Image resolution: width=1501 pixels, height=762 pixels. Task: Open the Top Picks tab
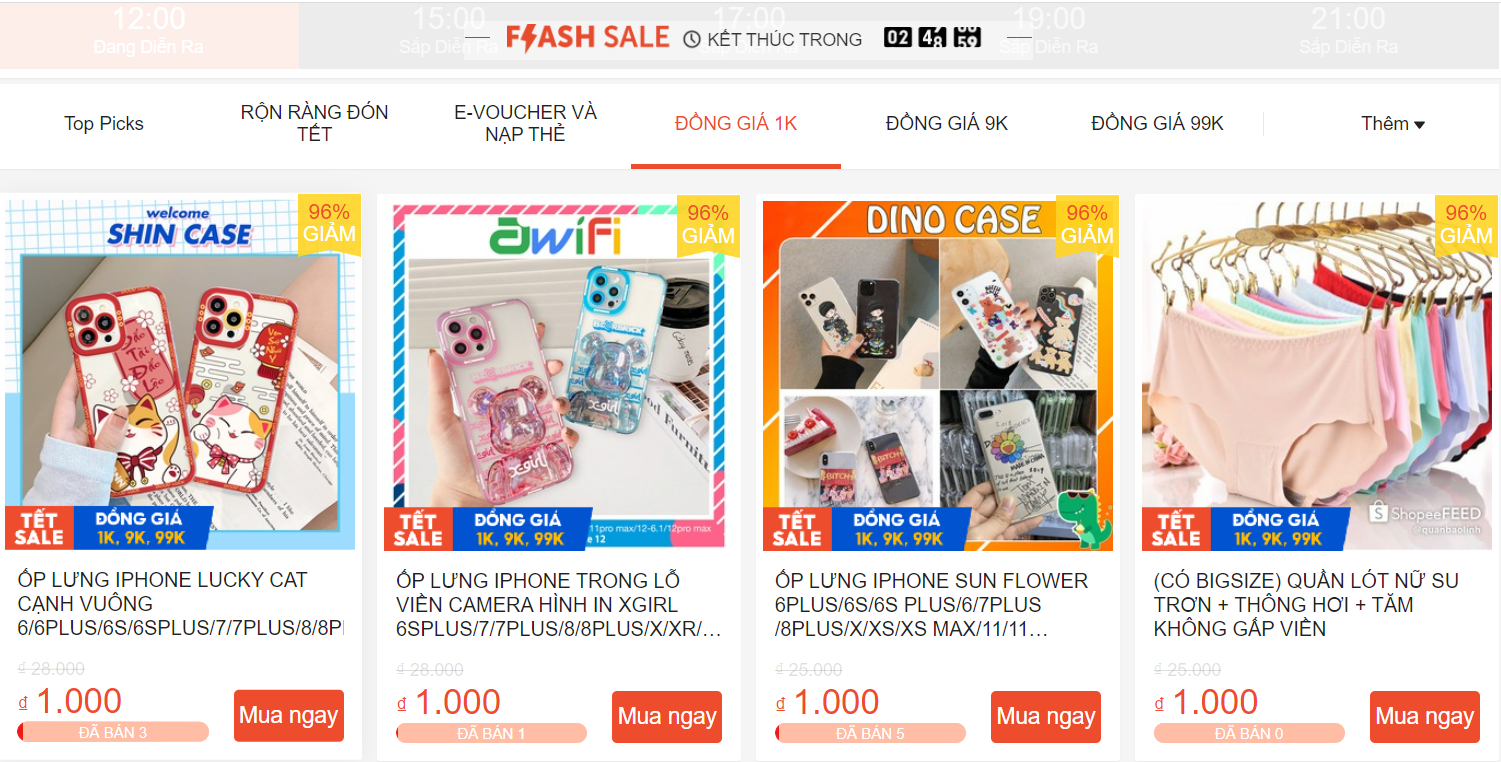click(x=104, y=124)
